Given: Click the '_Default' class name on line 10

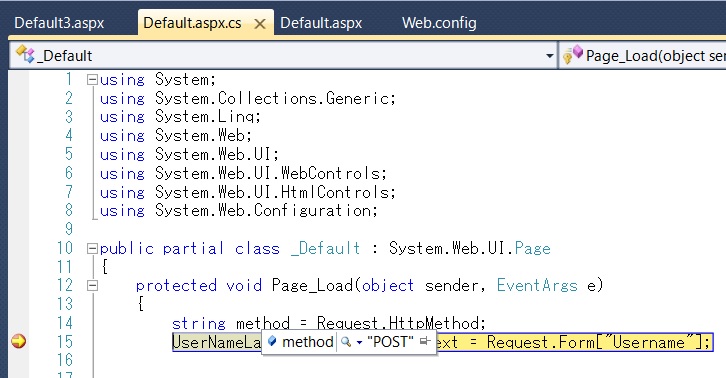Looking at the screenshot, I should click(x=325, y=248).
